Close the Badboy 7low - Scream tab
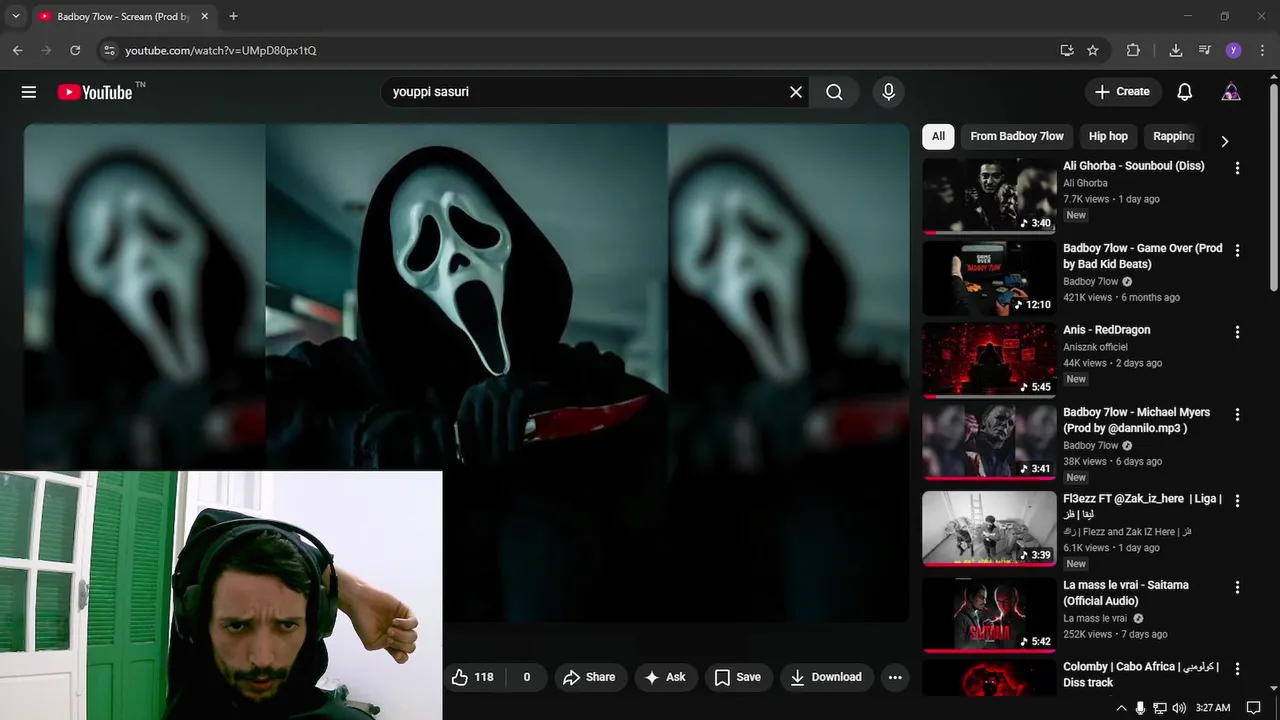1280x720 pixels. click(x=205, y=16)
